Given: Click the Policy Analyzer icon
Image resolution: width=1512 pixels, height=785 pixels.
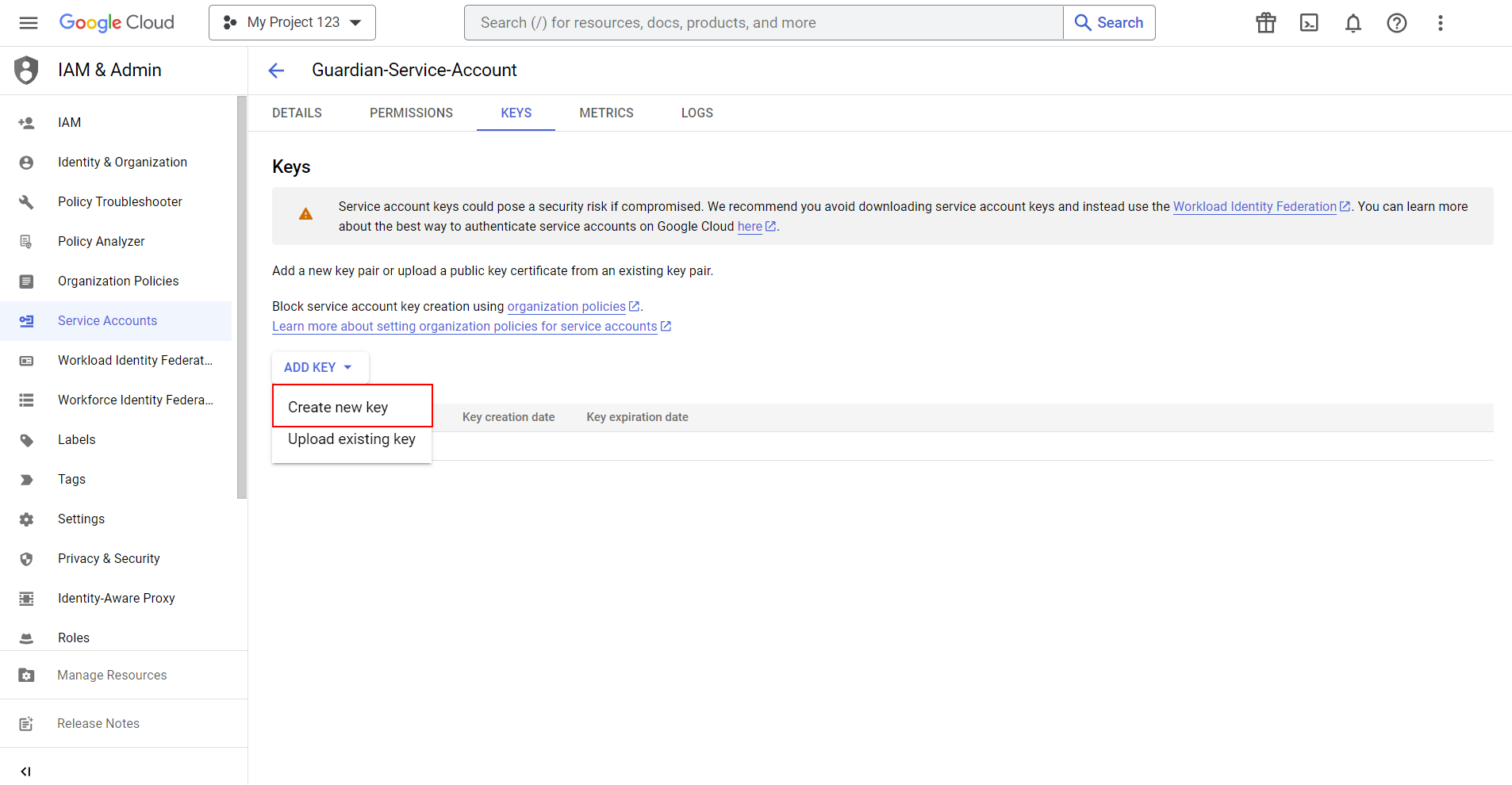Looking at the screenshot, I should pos(26,242).
